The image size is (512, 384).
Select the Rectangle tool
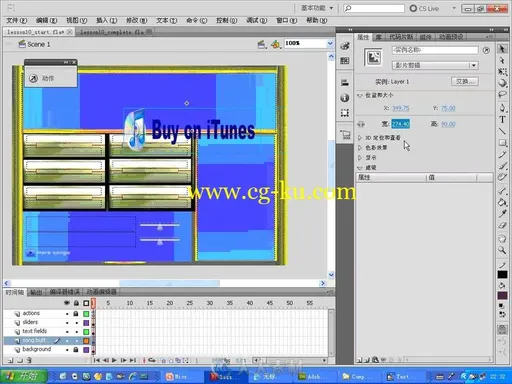click(502, 143)
